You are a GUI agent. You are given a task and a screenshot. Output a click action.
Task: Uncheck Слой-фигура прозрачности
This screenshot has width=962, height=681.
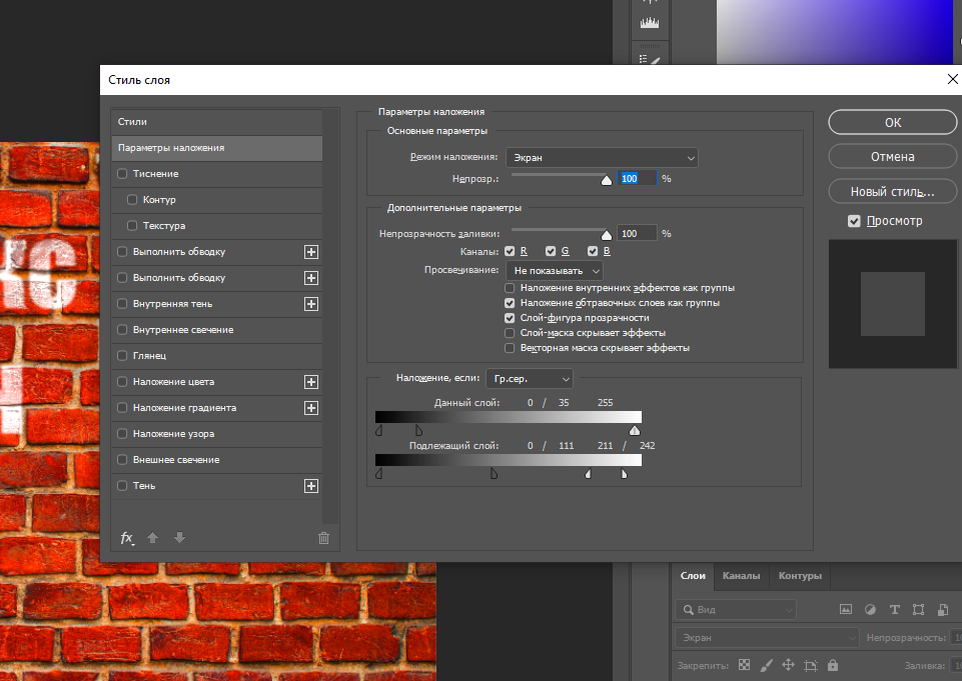click(509, 318)
